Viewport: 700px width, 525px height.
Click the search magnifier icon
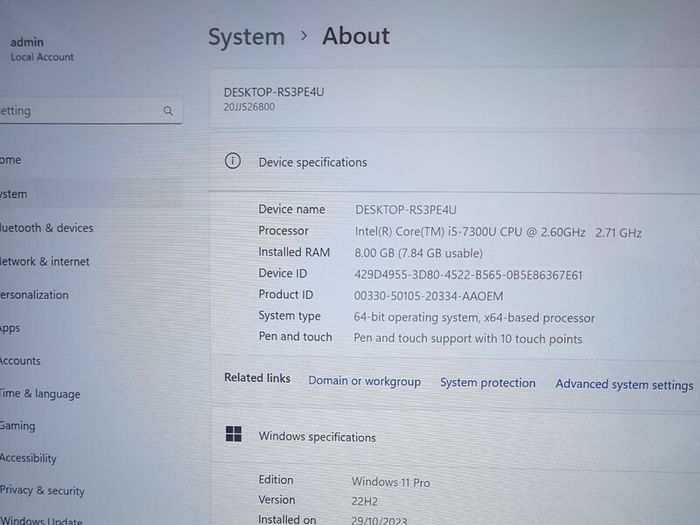[168, 110]
